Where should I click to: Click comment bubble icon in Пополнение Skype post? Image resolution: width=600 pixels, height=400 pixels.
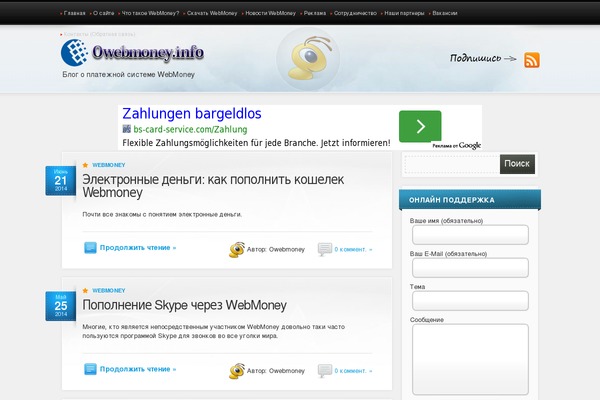325,371
